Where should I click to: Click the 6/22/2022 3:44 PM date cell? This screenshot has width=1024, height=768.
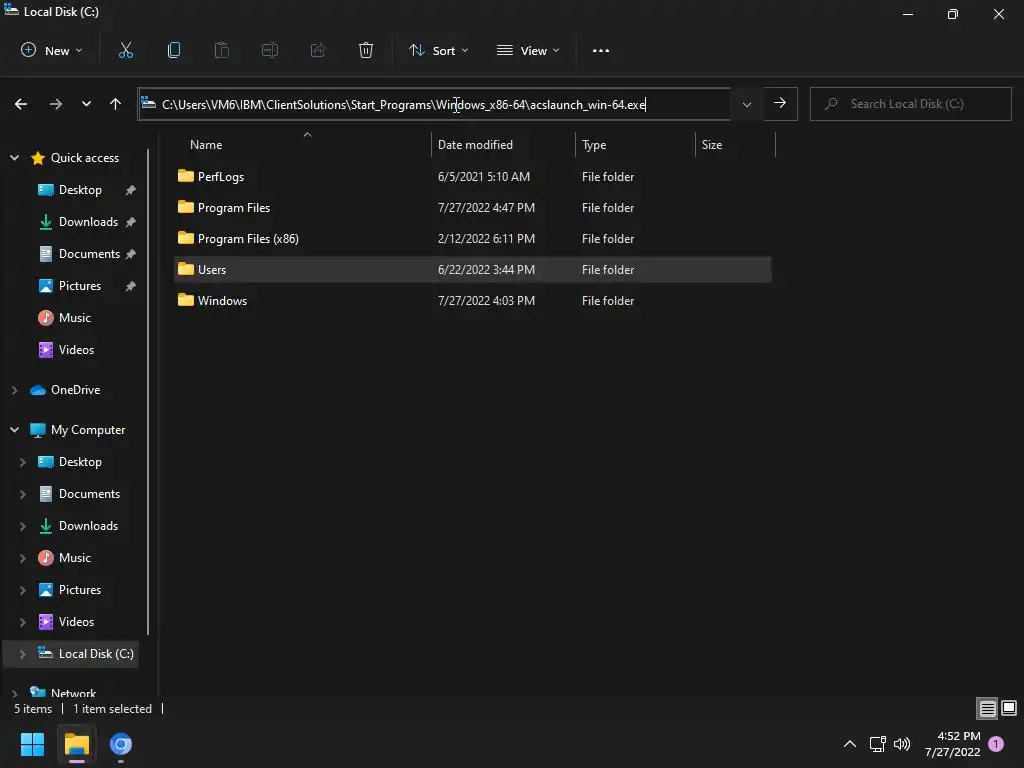click(x=486, y=270)
